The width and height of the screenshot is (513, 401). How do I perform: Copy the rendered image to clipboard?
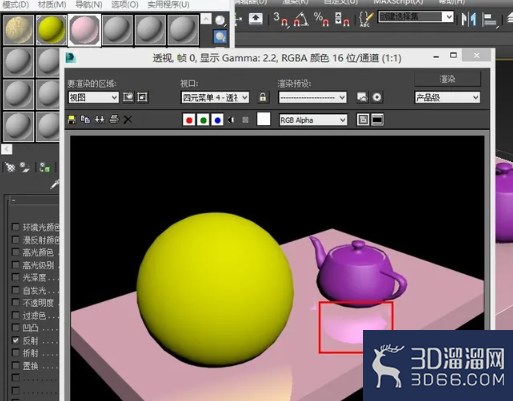(x=85, y=119)
